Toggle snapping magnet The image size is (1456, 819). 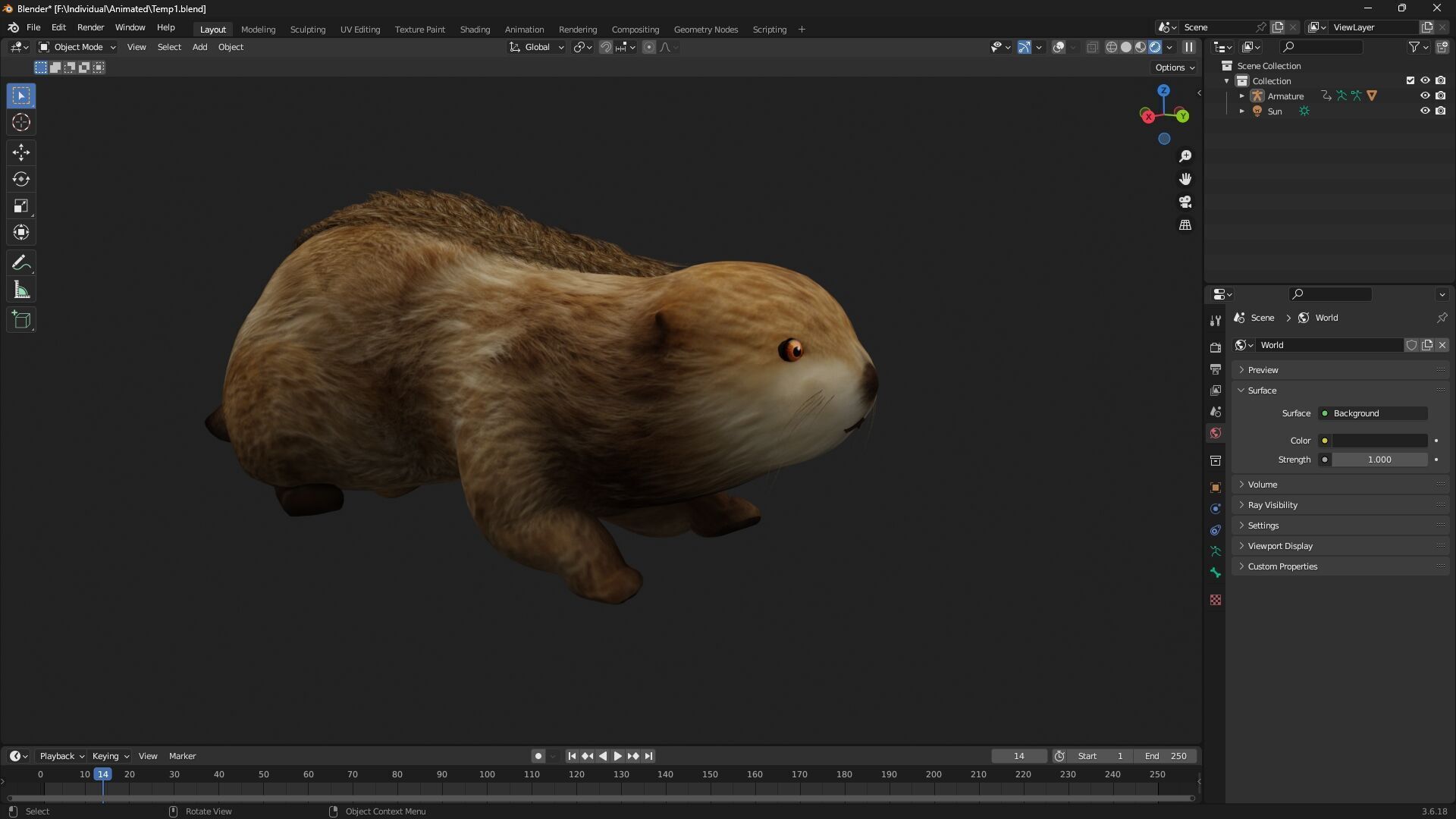(x=606, y=47)
